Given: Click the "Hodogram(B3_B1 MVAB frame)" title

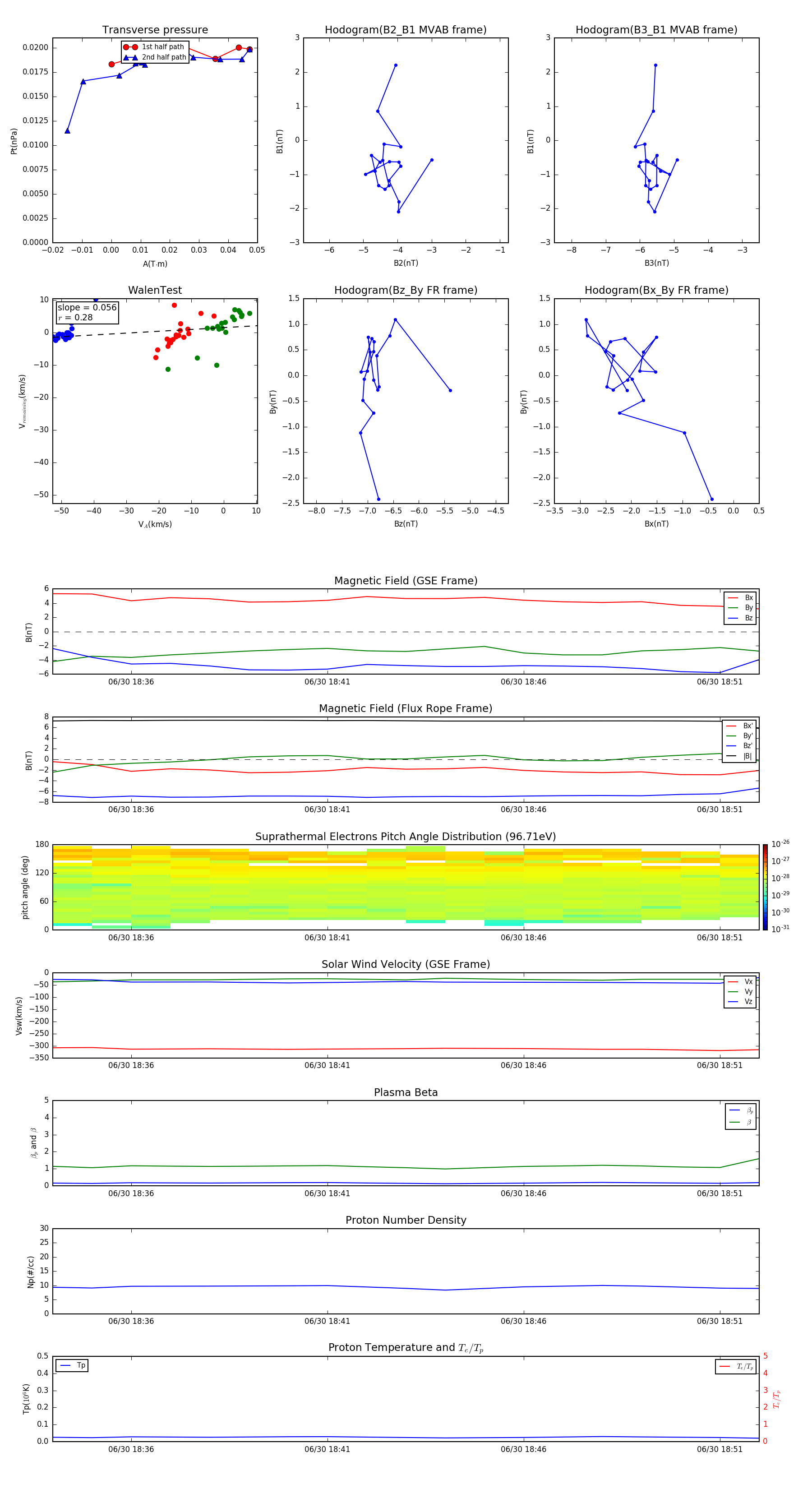Looking at the screenshot, I should click(656, 30).
